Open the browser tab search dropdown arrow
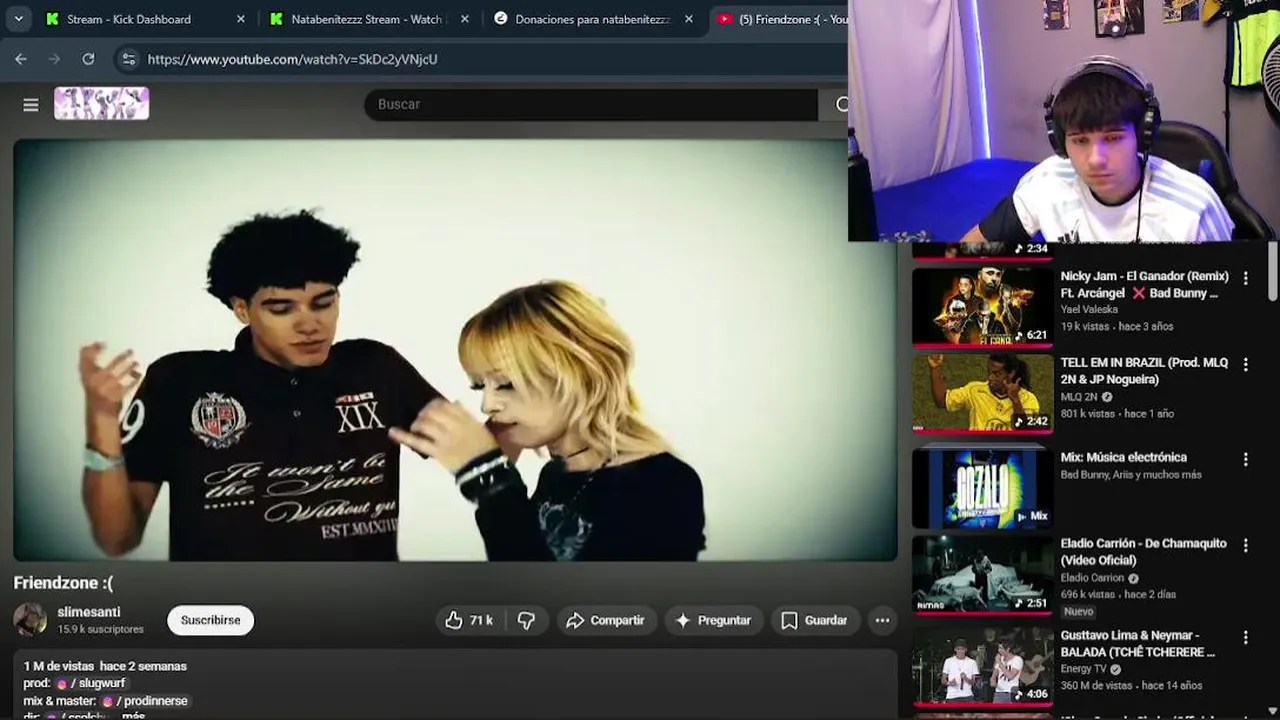This screenshot has width=1280, height=720. (x=18, y=19)
